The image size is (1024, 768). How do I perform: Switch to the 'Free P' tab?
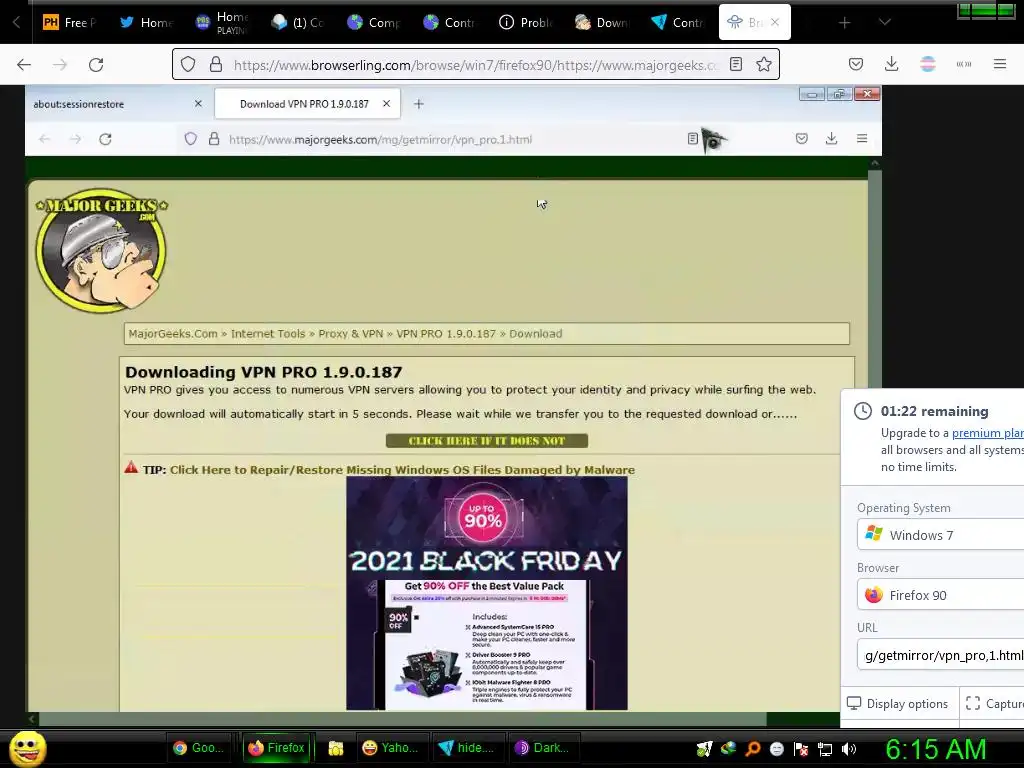click(x=71, y=22)
